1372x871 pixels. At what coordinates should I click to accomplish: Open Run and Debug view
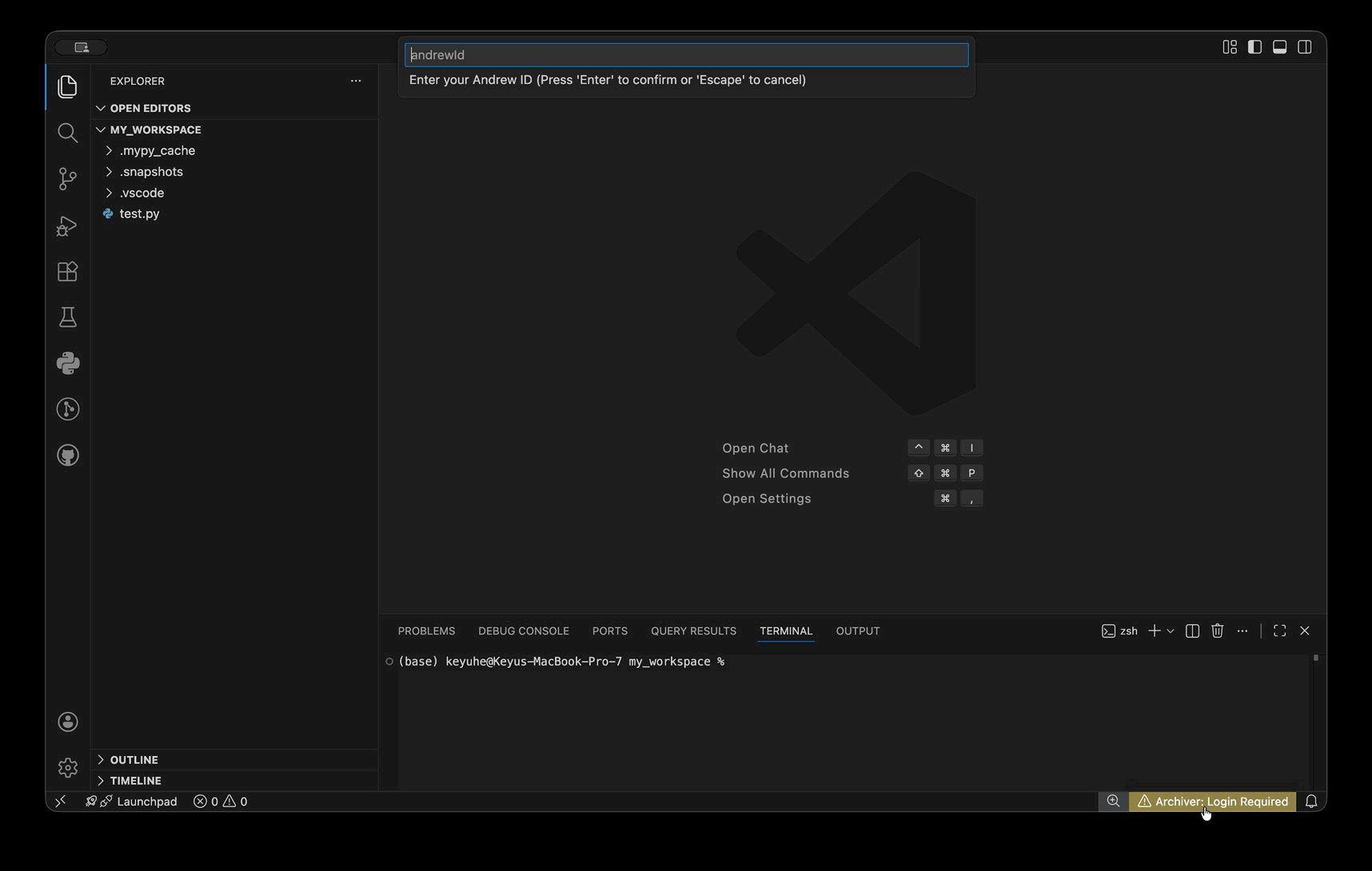(68, 226)
